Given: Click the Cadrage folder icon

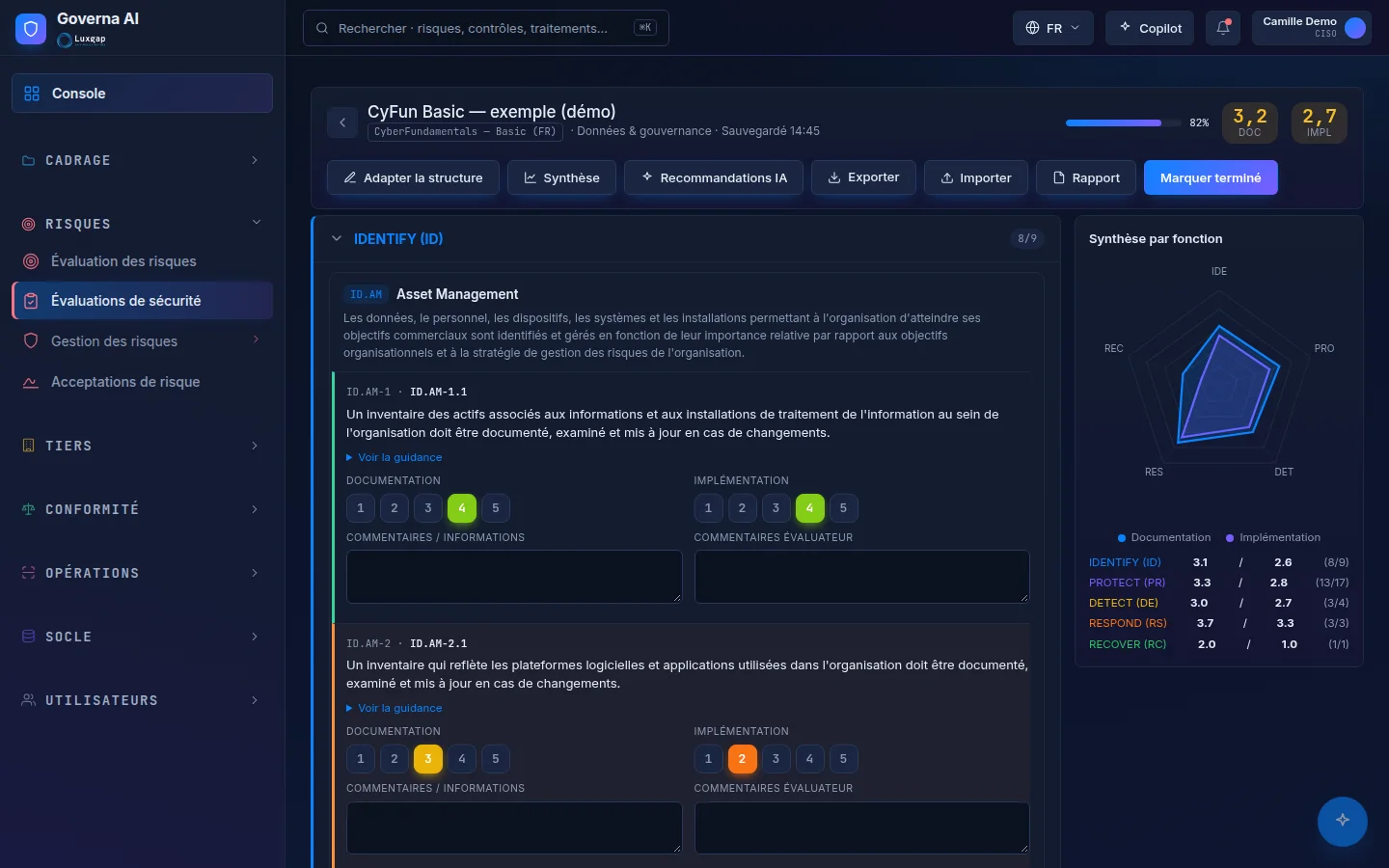Looking at the screenshot, I should coord(29,160).
